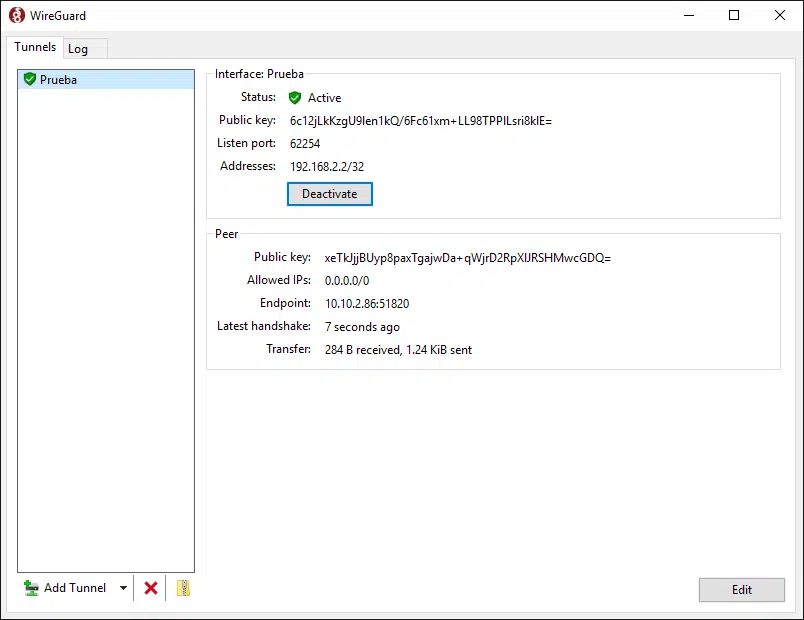Maximize the WireGuard window
Image resolution: width=804 pixels, height=620 pixels.
point(734,15)
